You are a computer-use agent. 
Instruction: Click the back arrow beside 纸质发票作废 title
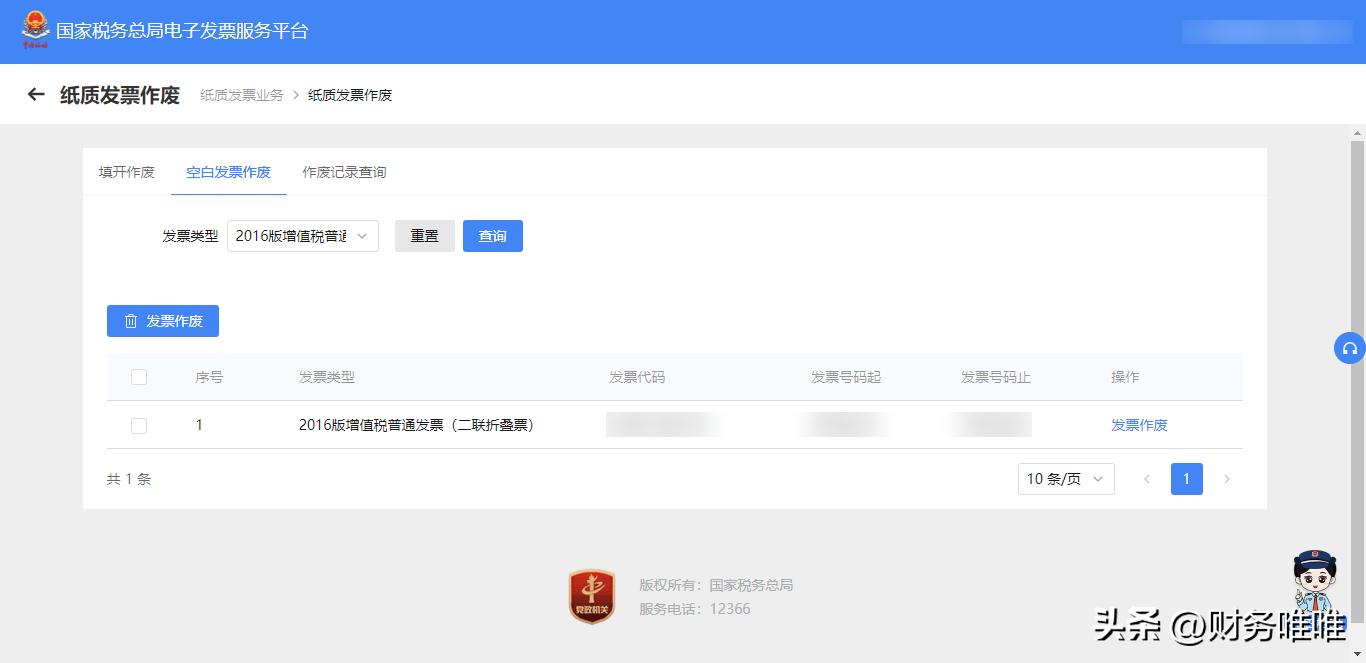[x=36, y=94]
